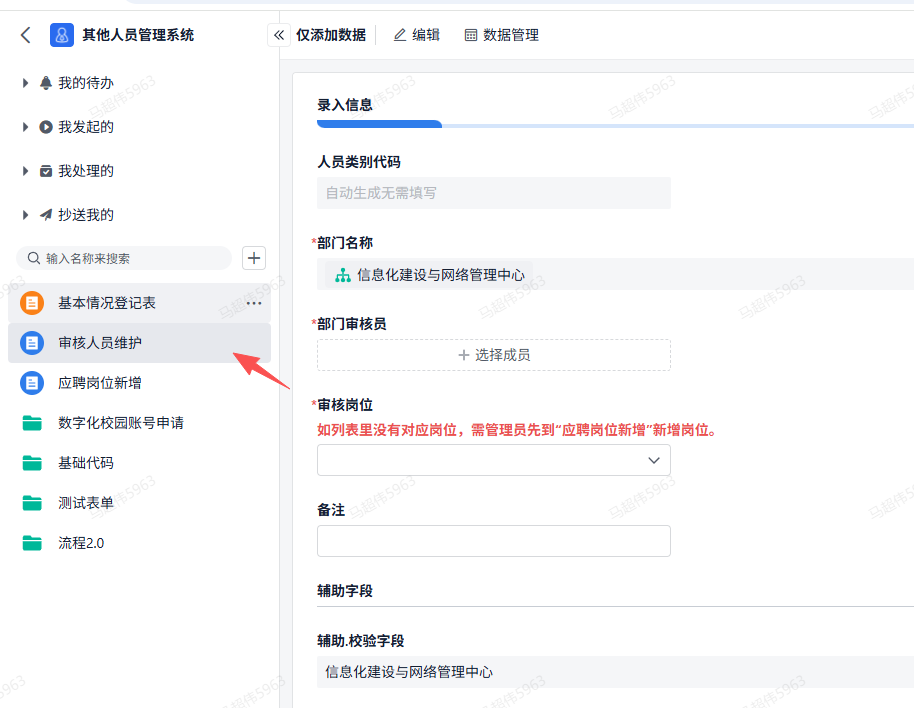The image size is (914, 708).
Task: Click the 选择成员 button
Action: tap(493, 354)
